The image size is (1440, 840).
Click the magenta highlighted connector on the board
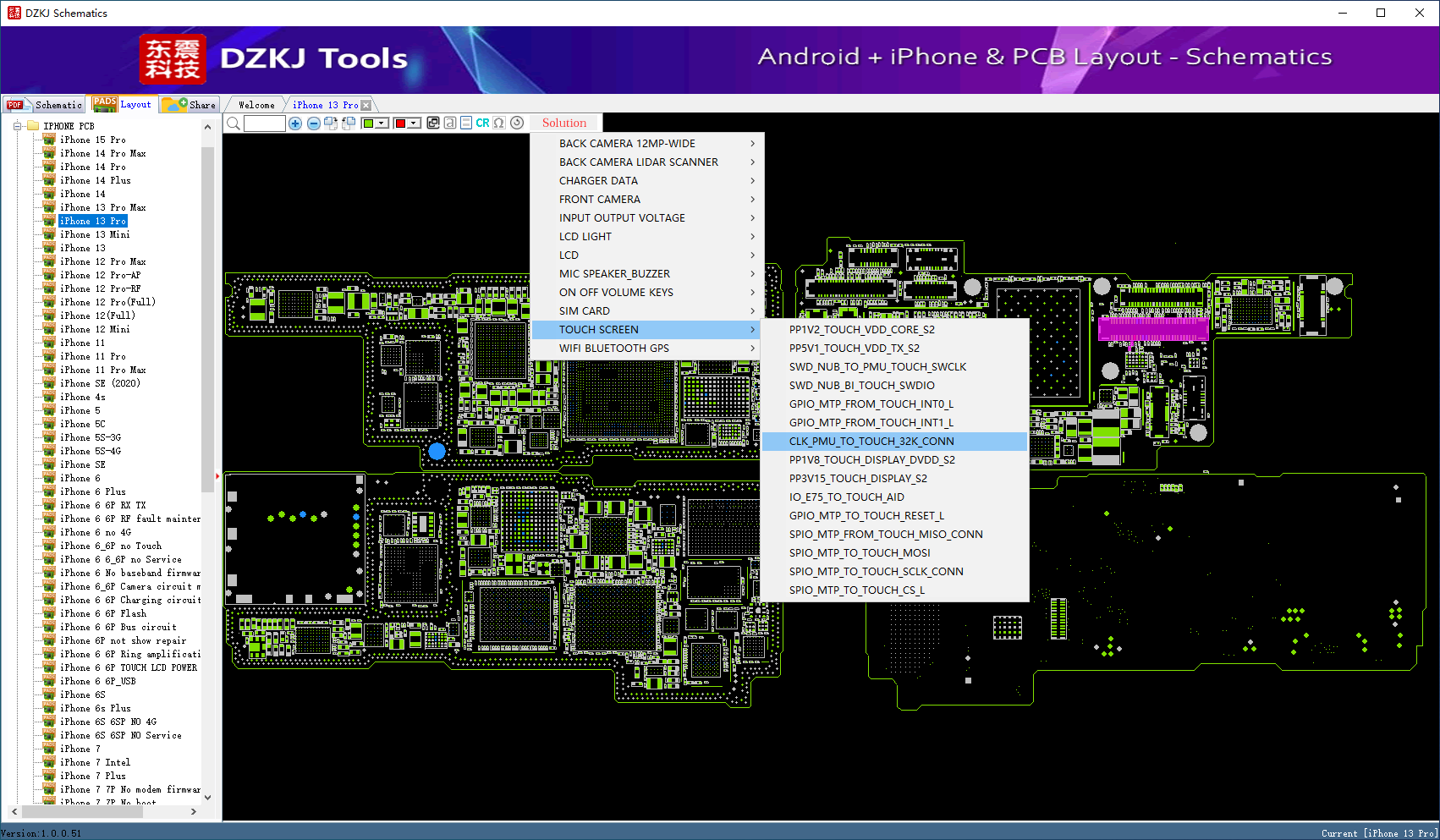[1153, 329]
